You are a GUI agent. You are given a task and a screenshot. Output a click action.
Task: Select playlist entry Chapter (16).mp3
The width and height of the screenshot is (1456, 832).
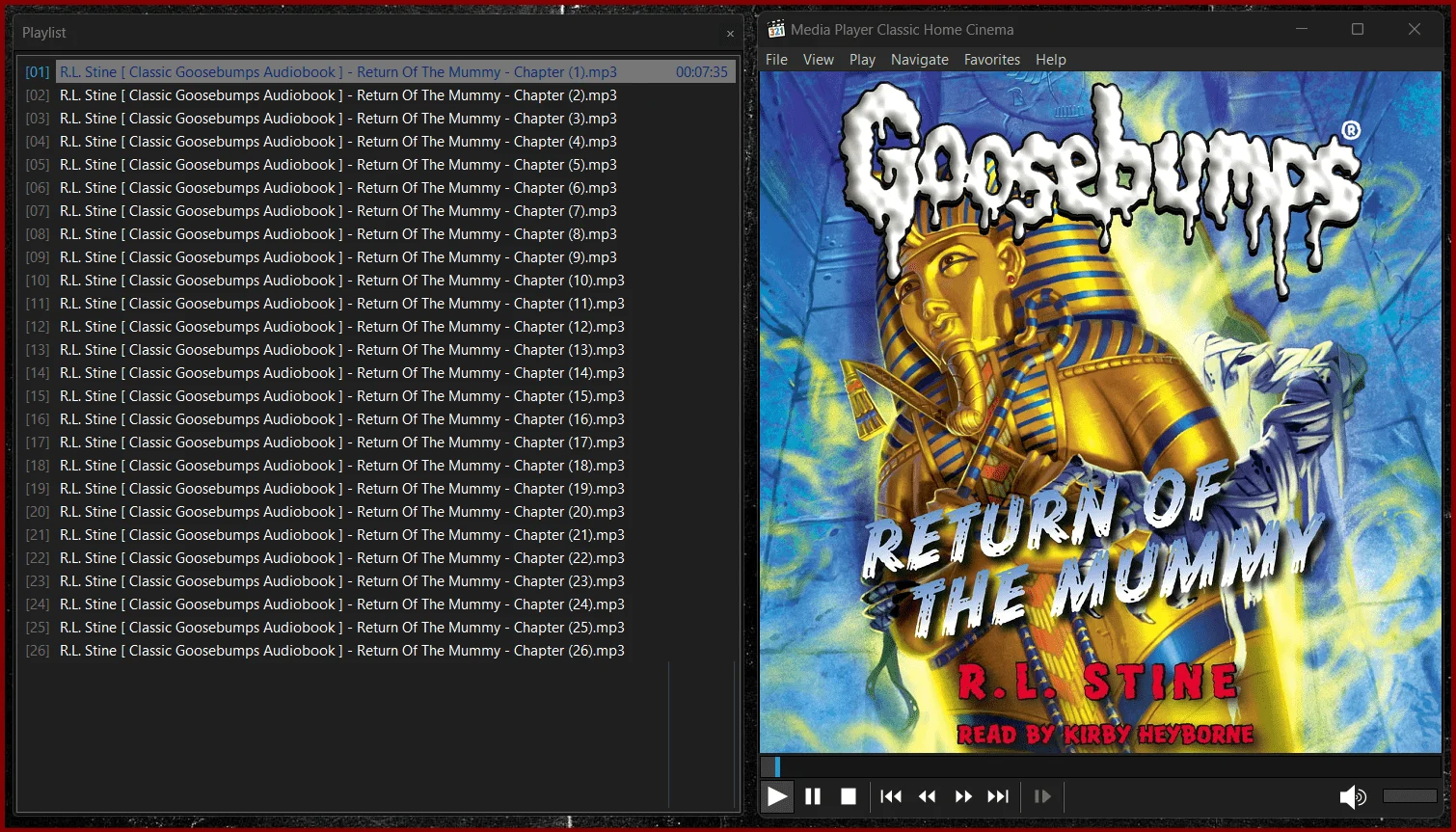pyautogui.click(x=380, y=419)
